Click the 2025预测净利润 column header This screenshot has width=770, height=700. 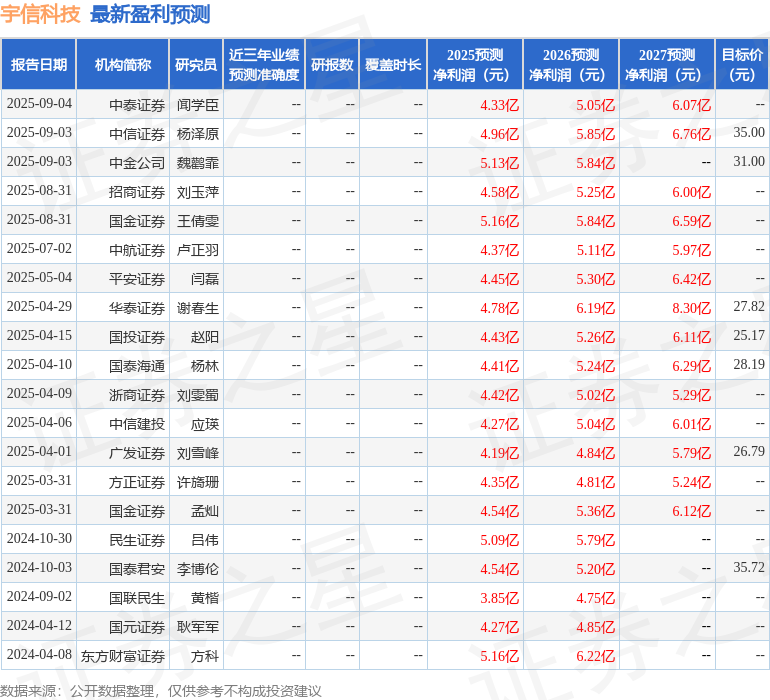pos(475,64)
